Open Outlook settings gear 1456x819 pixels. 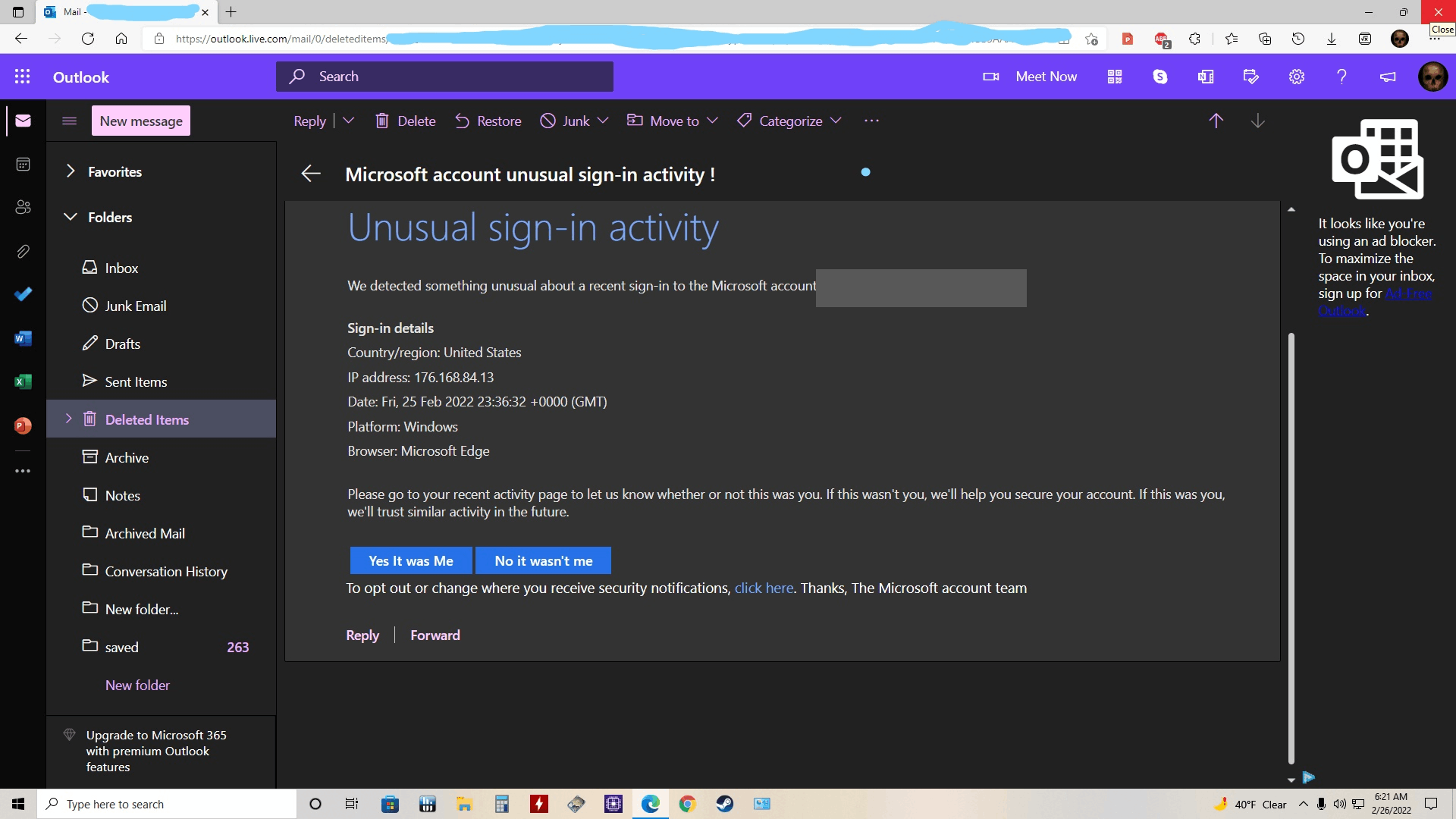coord(1296,77)
